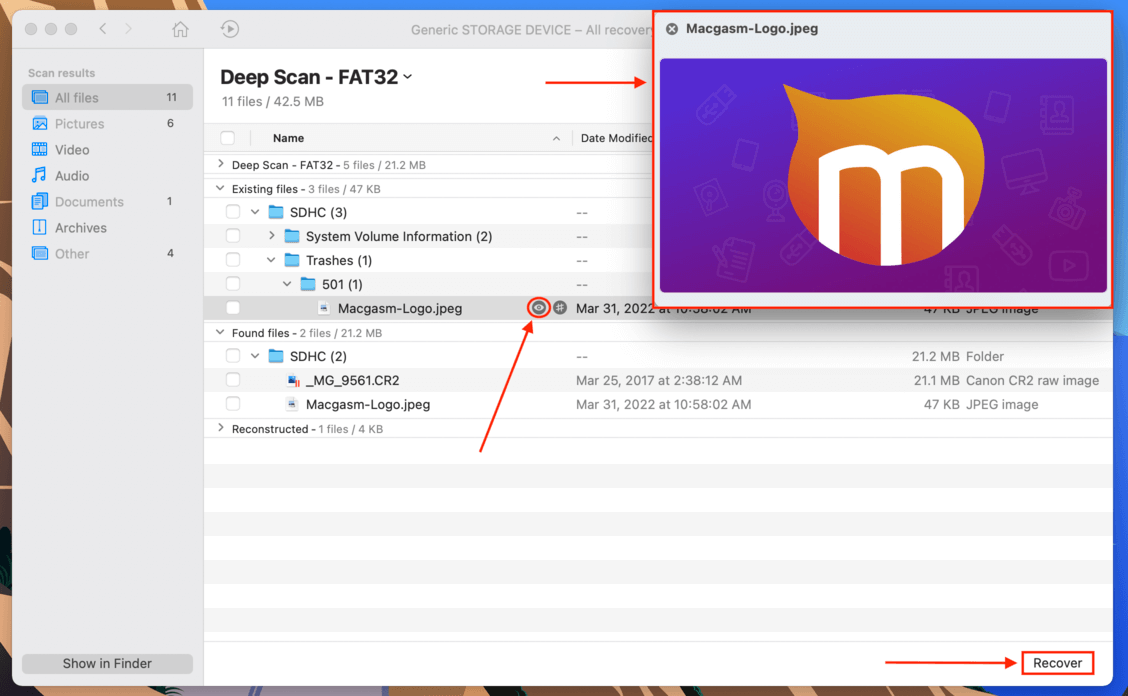
Task: Collapse the 501 (1) folder
Action: (287, 284)
